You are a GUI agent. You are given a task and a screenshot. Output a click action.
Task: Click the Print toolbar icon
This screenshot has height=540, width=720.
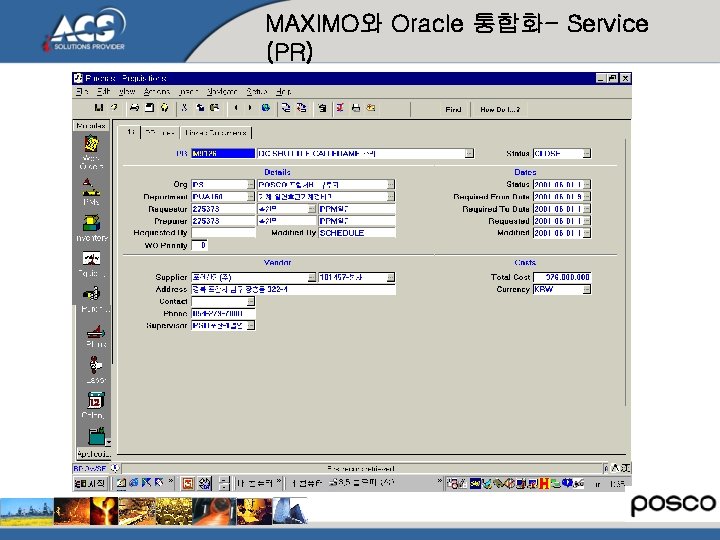(x=134, y=108)
